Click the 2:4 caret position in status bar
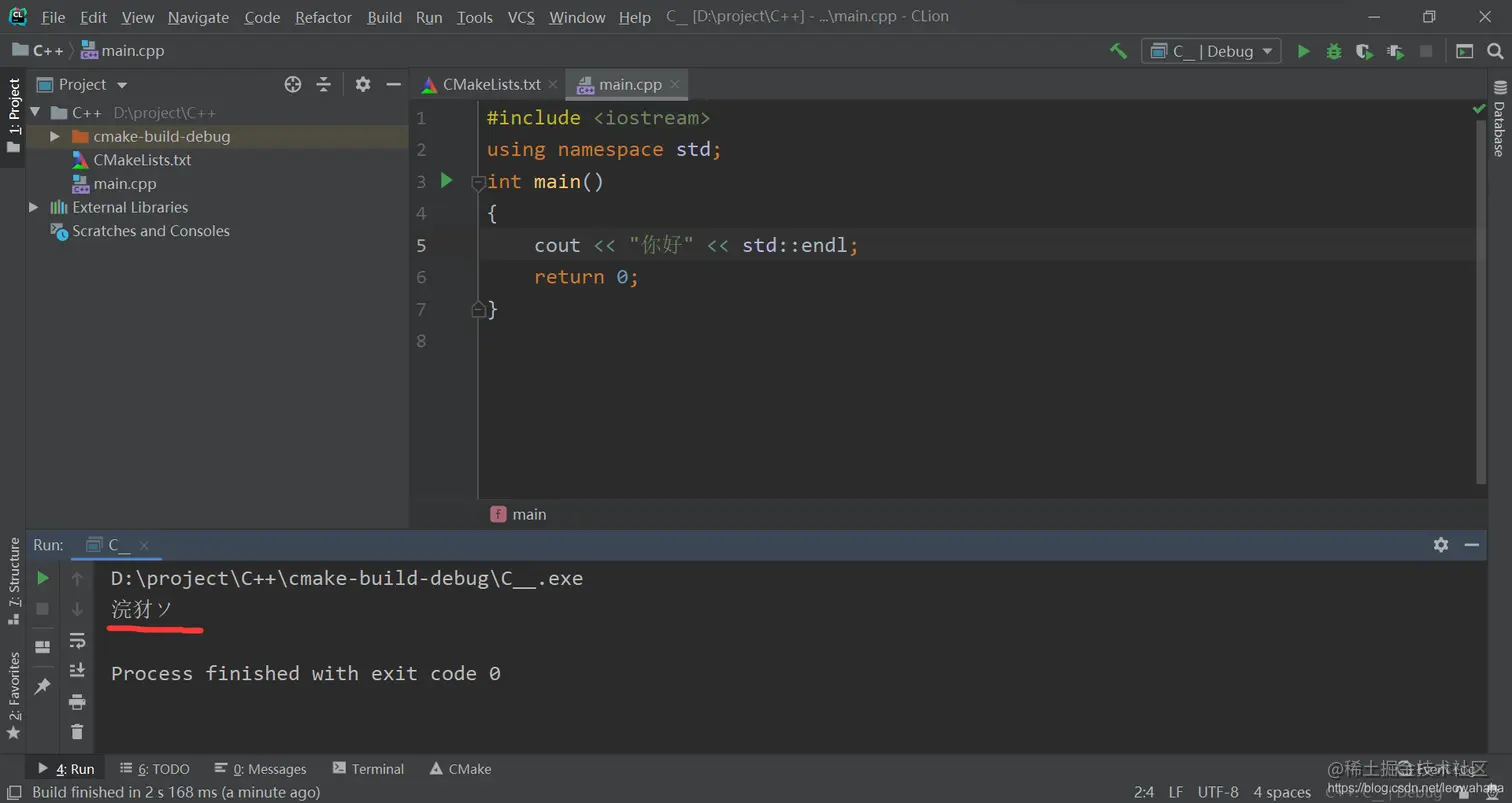The width and height of the screenshot is (1512, 803). pos(1144,792)
